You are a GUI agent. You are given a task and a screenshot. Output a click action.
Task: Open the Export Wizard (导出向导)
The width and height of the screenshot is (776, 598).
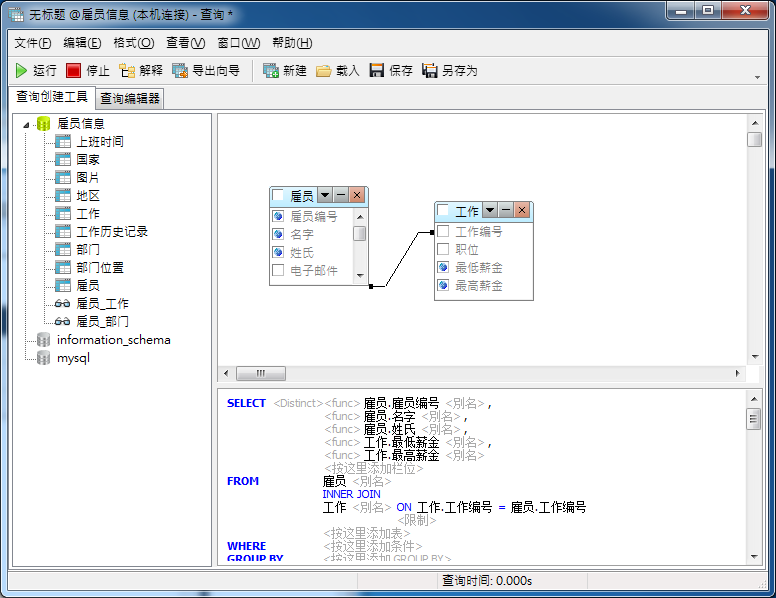[181, 71]
